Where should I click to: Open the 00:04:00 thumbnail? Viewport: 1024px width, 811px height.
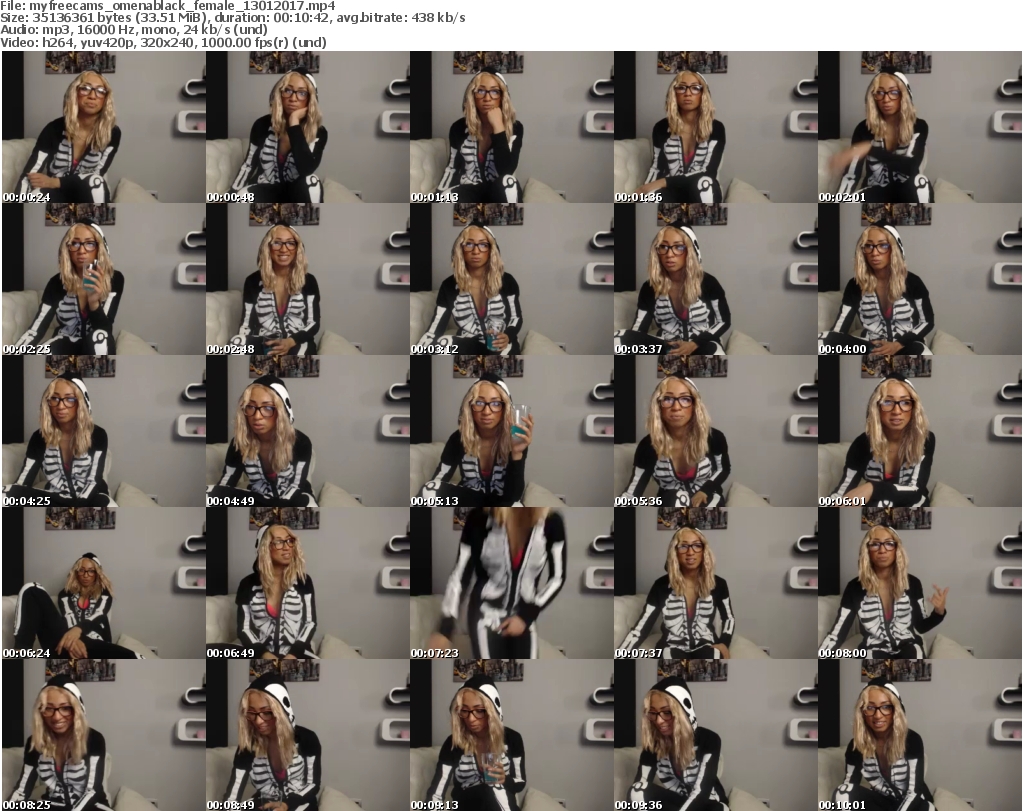click(x=920, y=279)
